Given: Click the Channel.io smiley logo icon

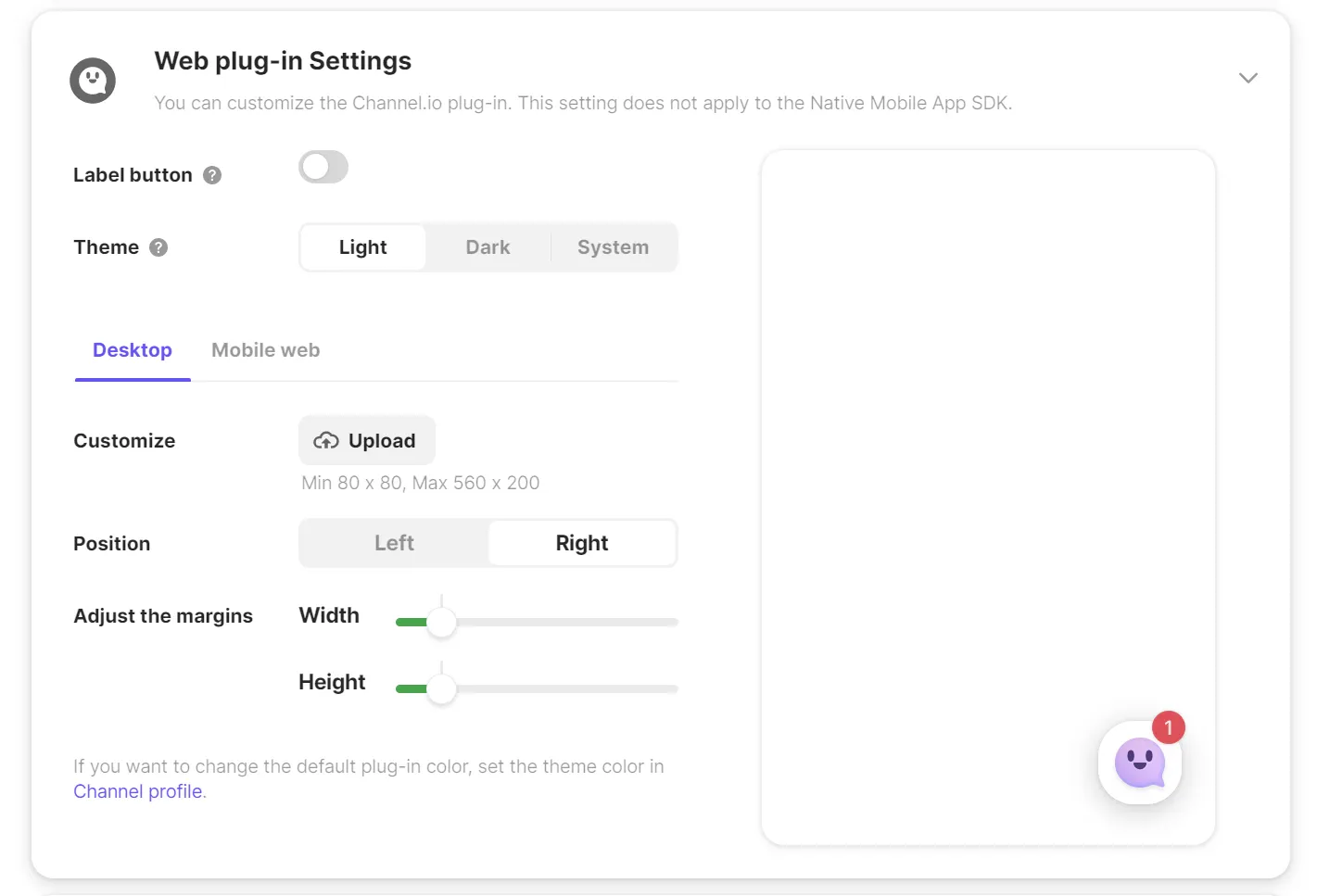Looking at the screenshot, I should click(x=93, y=81).
